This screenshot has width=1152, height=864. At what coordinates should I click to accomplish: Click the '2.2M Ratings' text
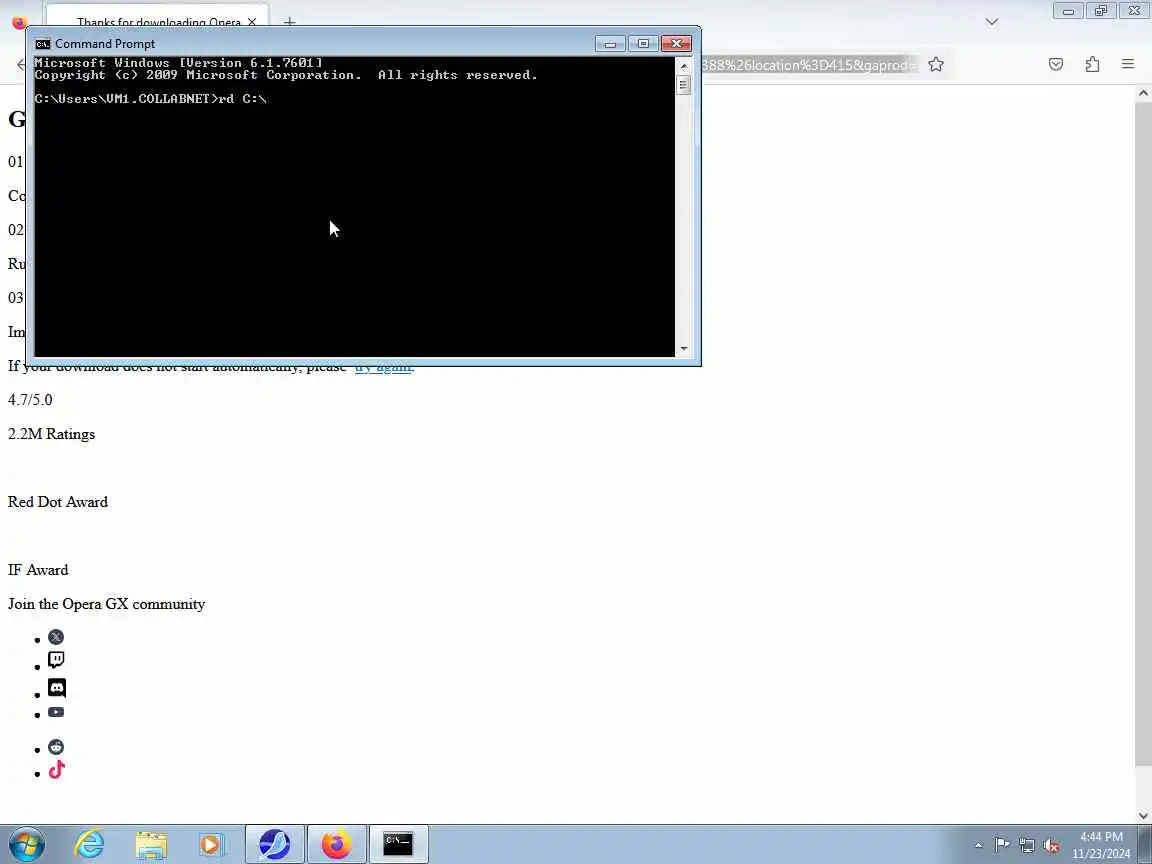pos(51,434)
